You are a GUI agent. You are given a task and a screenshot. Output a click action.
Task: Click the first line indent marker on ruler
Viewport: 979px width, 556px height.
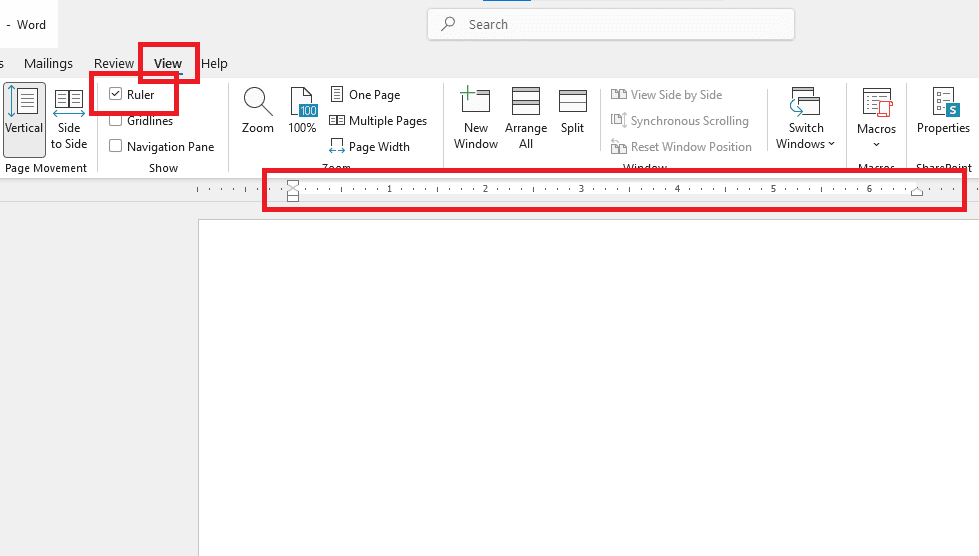pos(293,183)
